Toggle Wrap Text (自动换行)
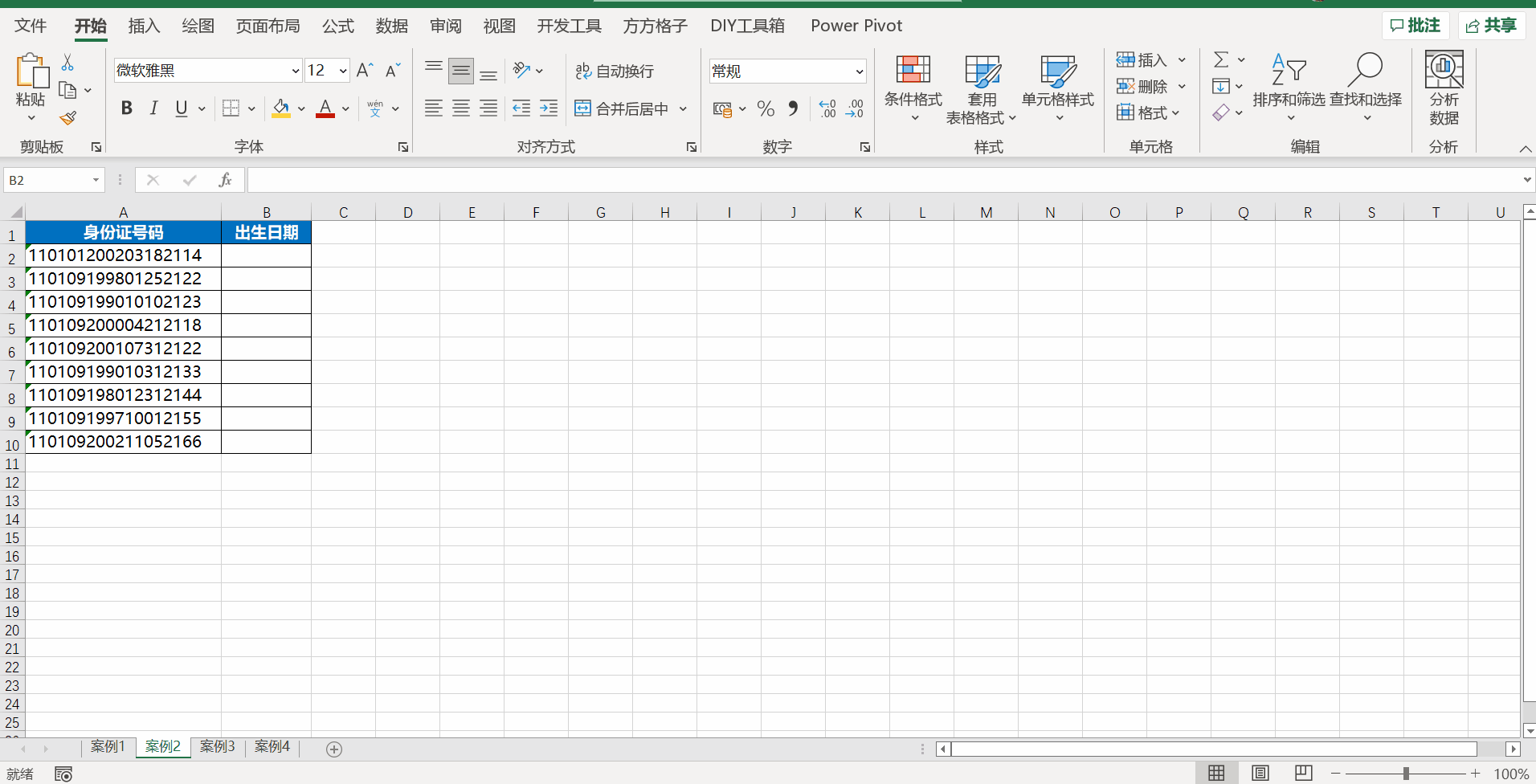Image resolution: width=1536 pixels, height=784 pixels. click(615, 71)
